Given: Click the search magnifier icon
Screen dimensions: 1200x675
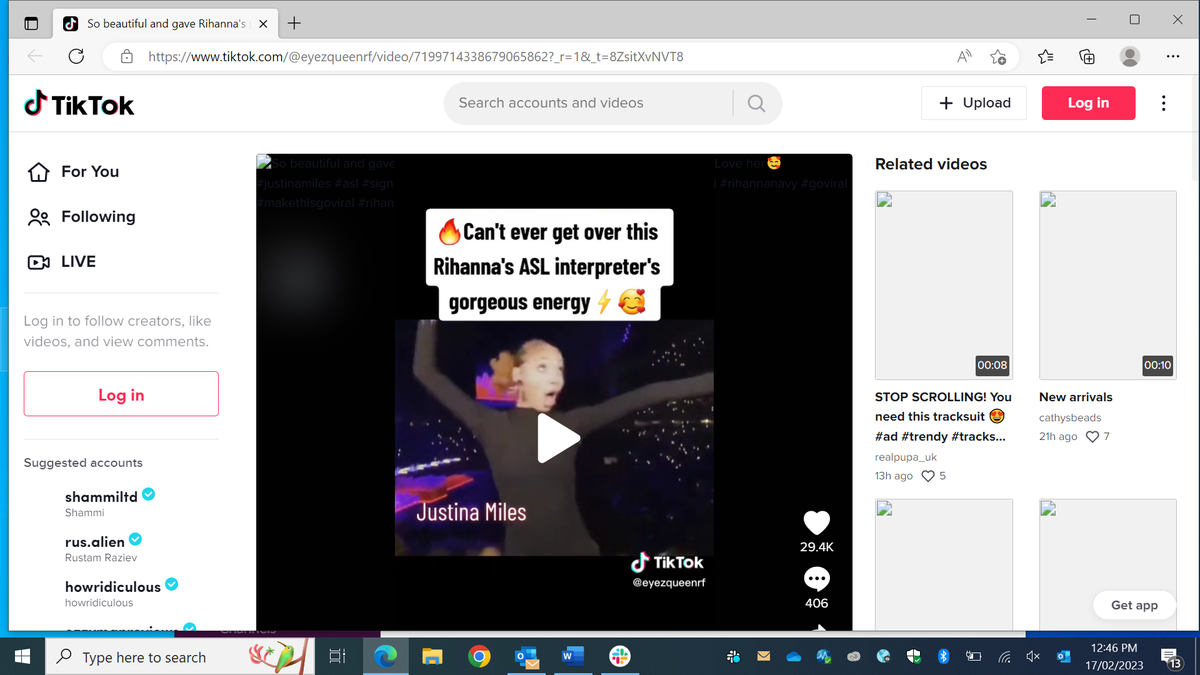Looking at the screenshot, I should 755,103.
